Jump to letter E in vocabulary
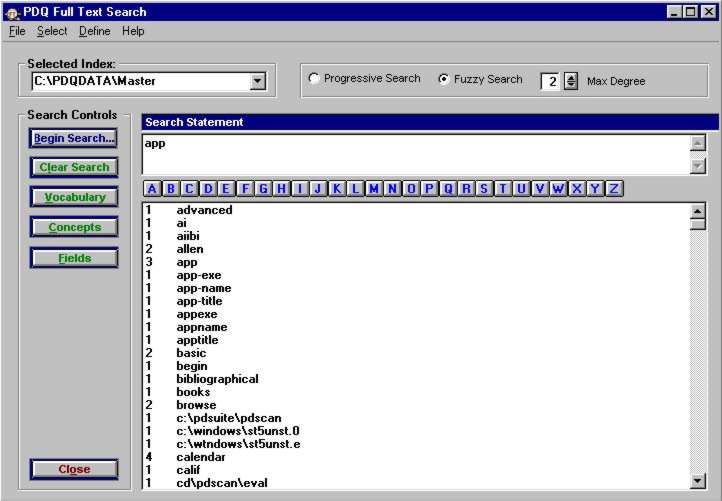The height and width of the screenshot is (501, 722). (x=226, y=188)
